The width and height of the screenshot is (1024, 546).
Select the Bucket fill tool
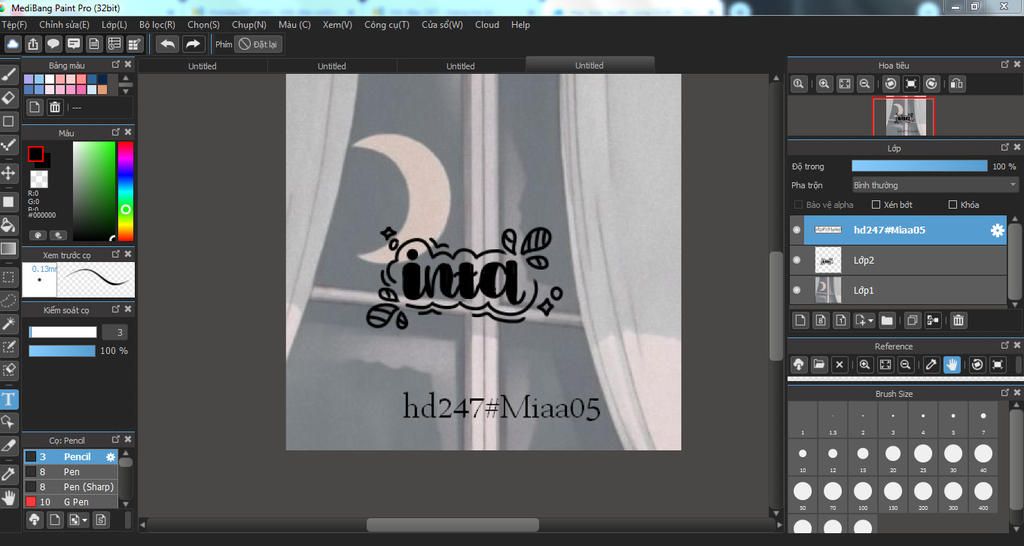(8, 225)
